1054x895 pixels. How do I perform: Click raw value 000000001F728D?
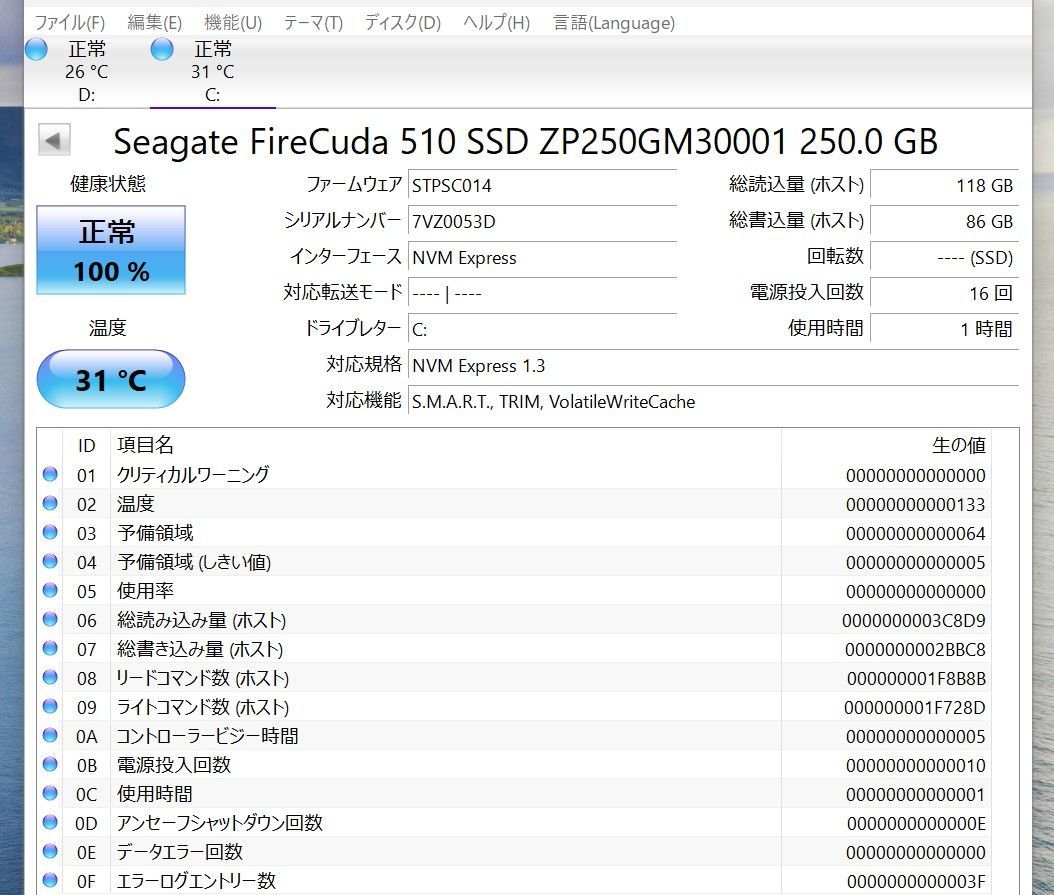[x=915, y=707]
